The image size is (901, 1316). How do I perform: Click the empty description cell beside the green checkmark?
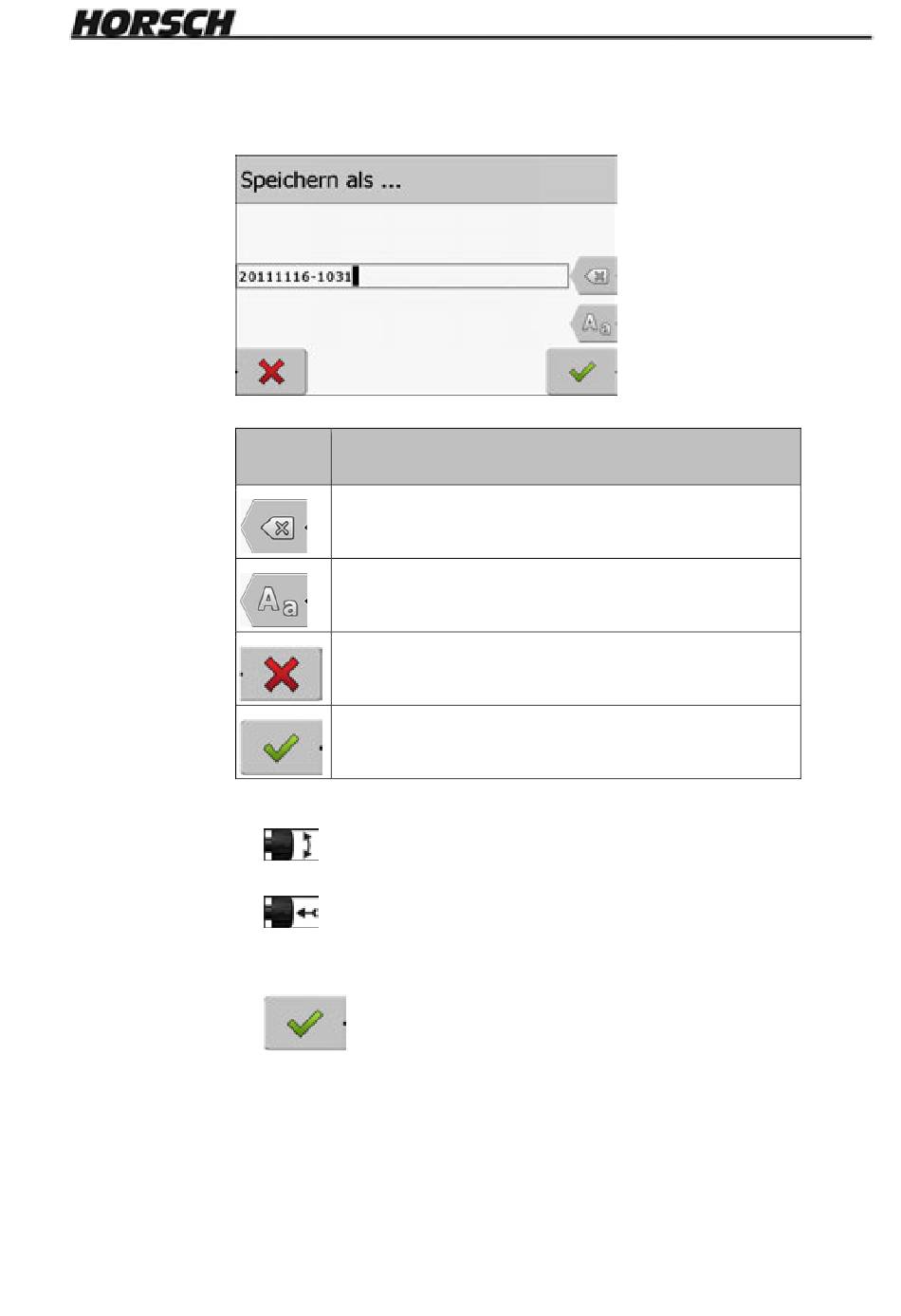tap(565, 742)
